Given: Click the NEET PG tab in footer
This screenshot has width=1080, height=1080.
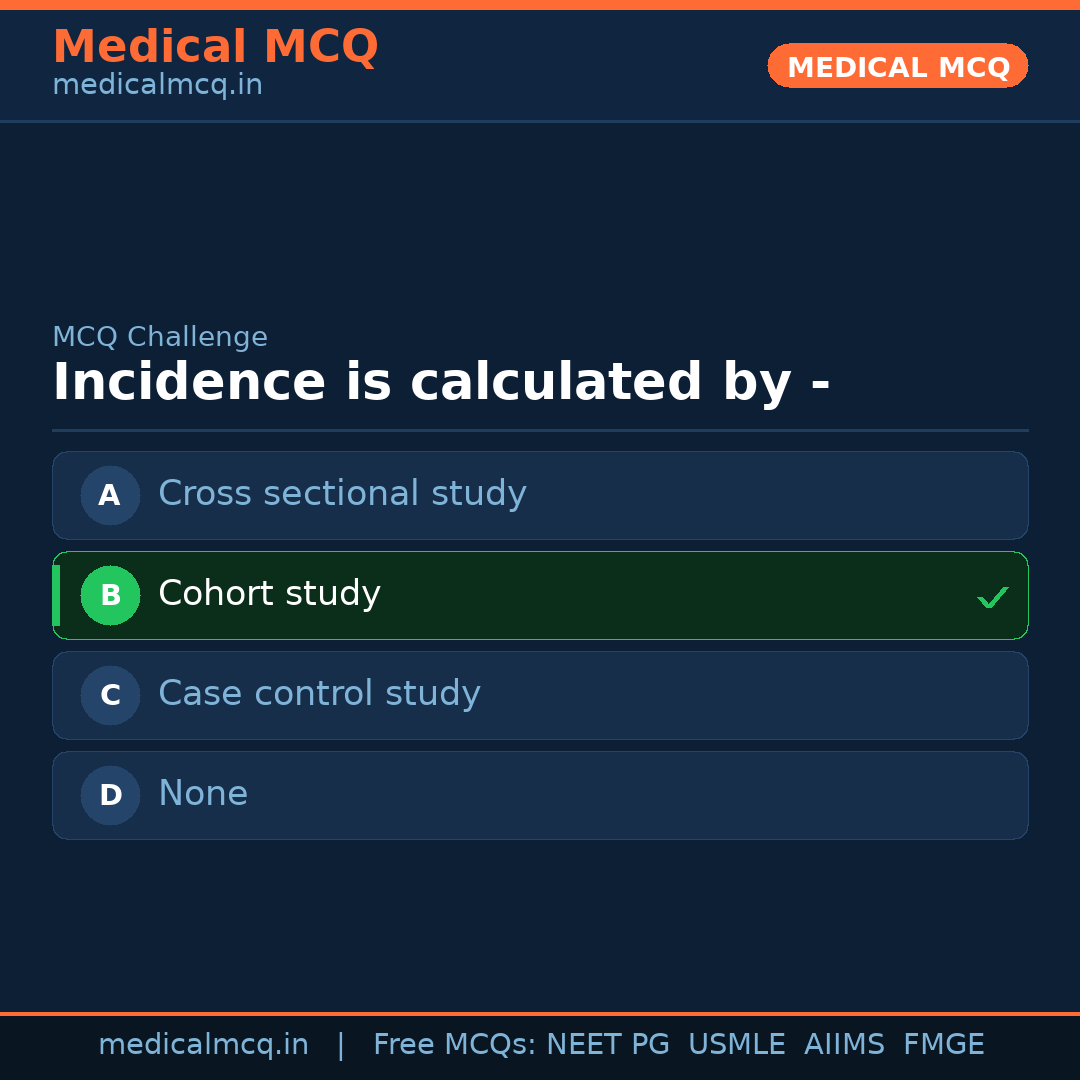Looking at the screenshot, I should [607, 1044].
